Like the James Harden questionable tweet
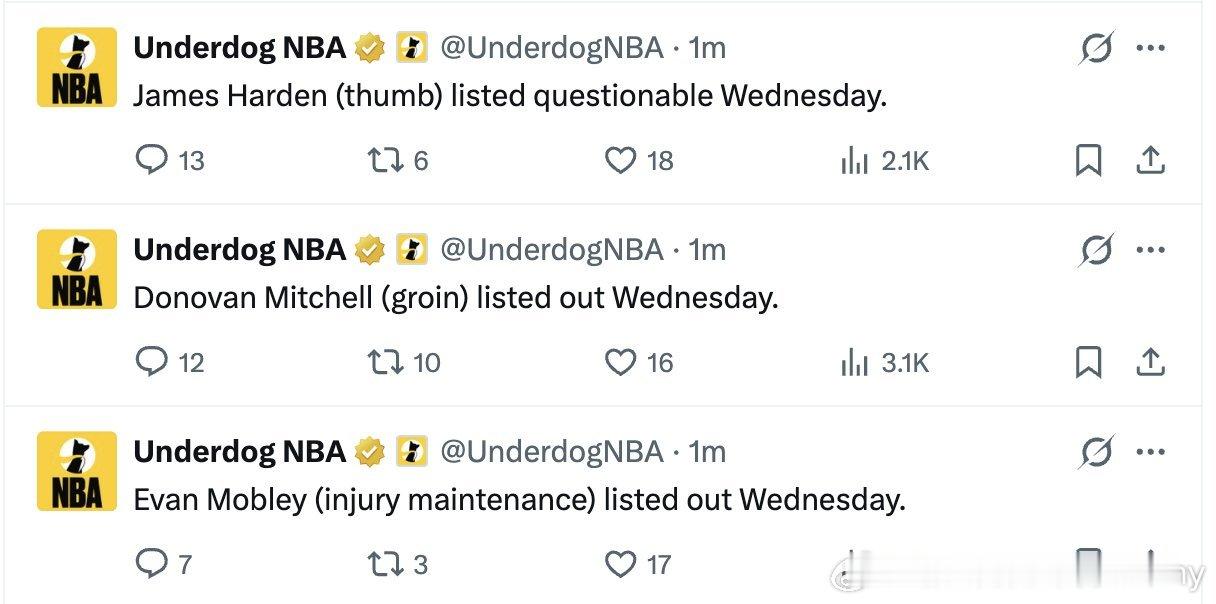Viewport: 1216px width, 604px height. (621, 160)
